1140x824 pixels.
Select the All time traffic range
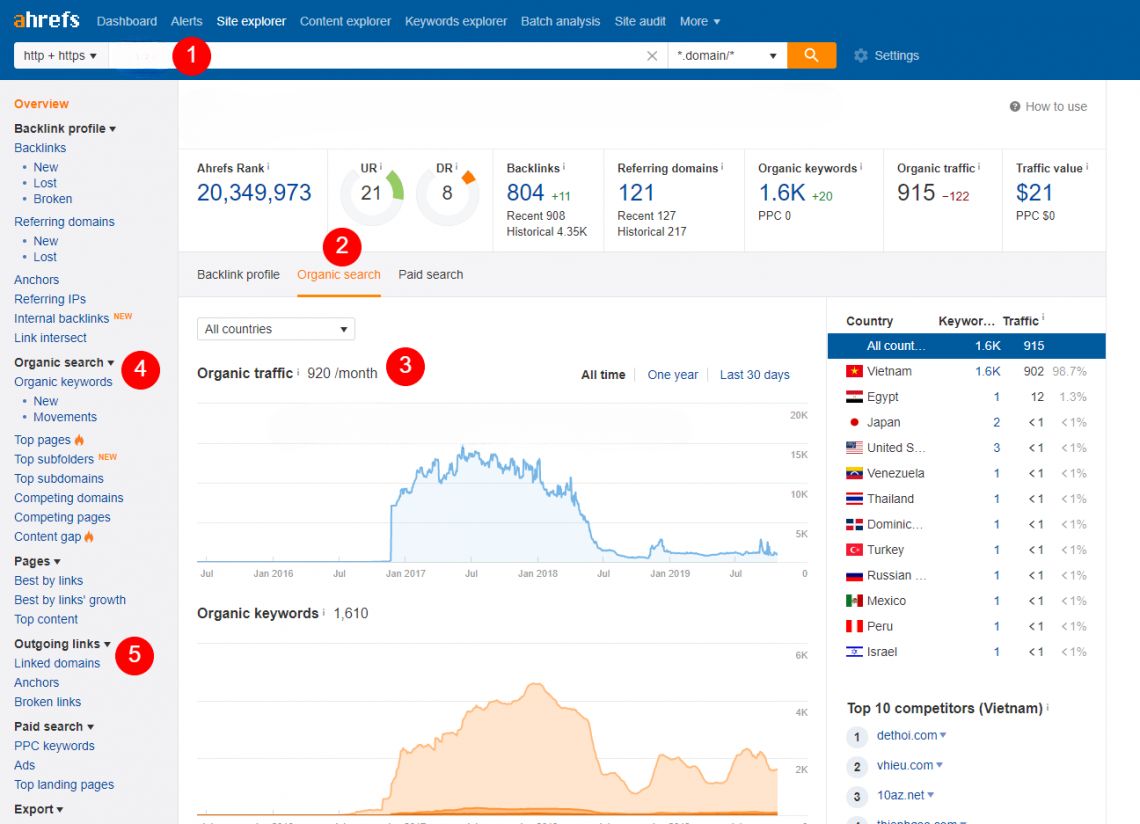pyautogui.click(x=603, y=375)
